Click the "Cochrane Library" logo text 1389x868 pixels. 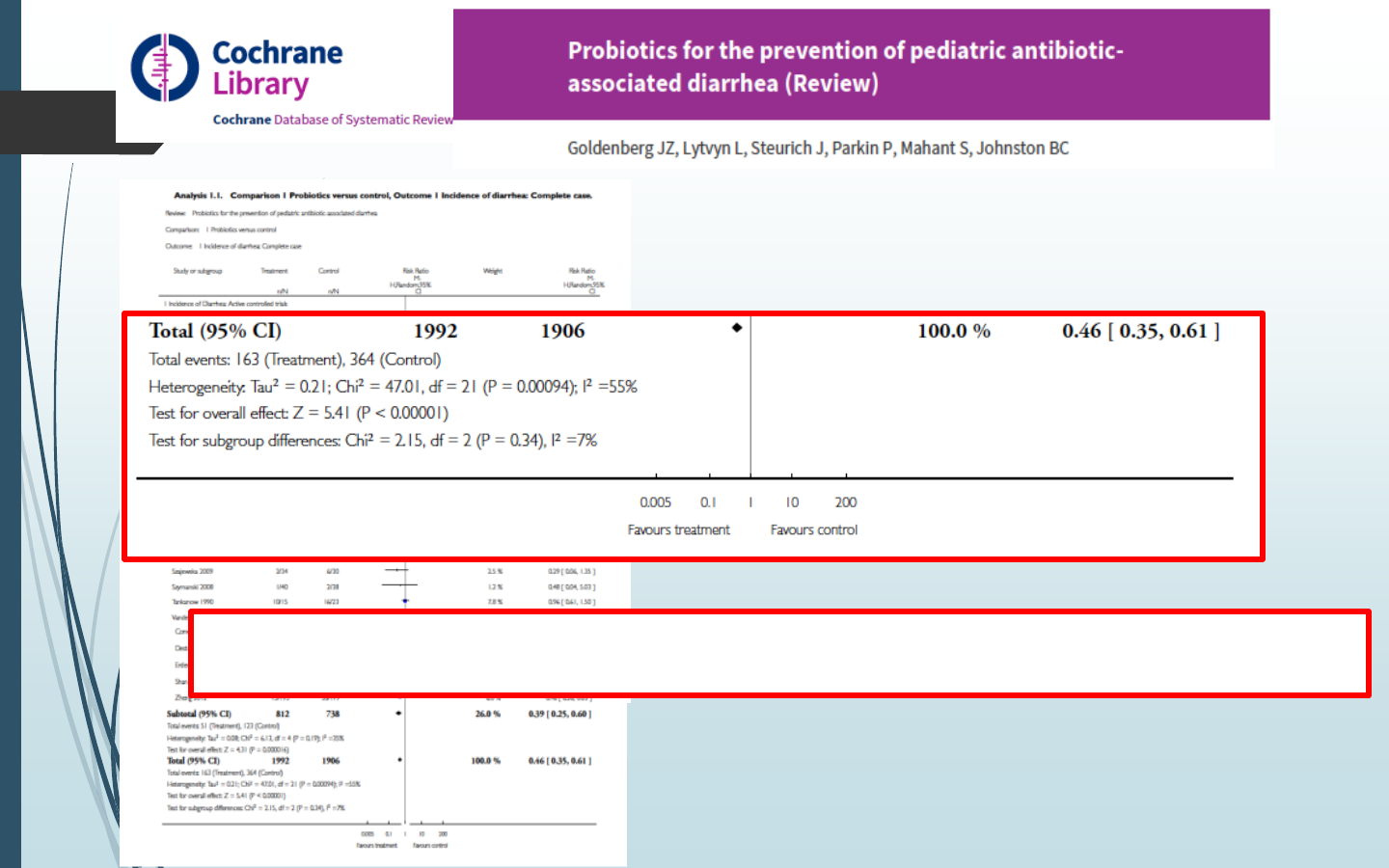click(x=277, y=68)
